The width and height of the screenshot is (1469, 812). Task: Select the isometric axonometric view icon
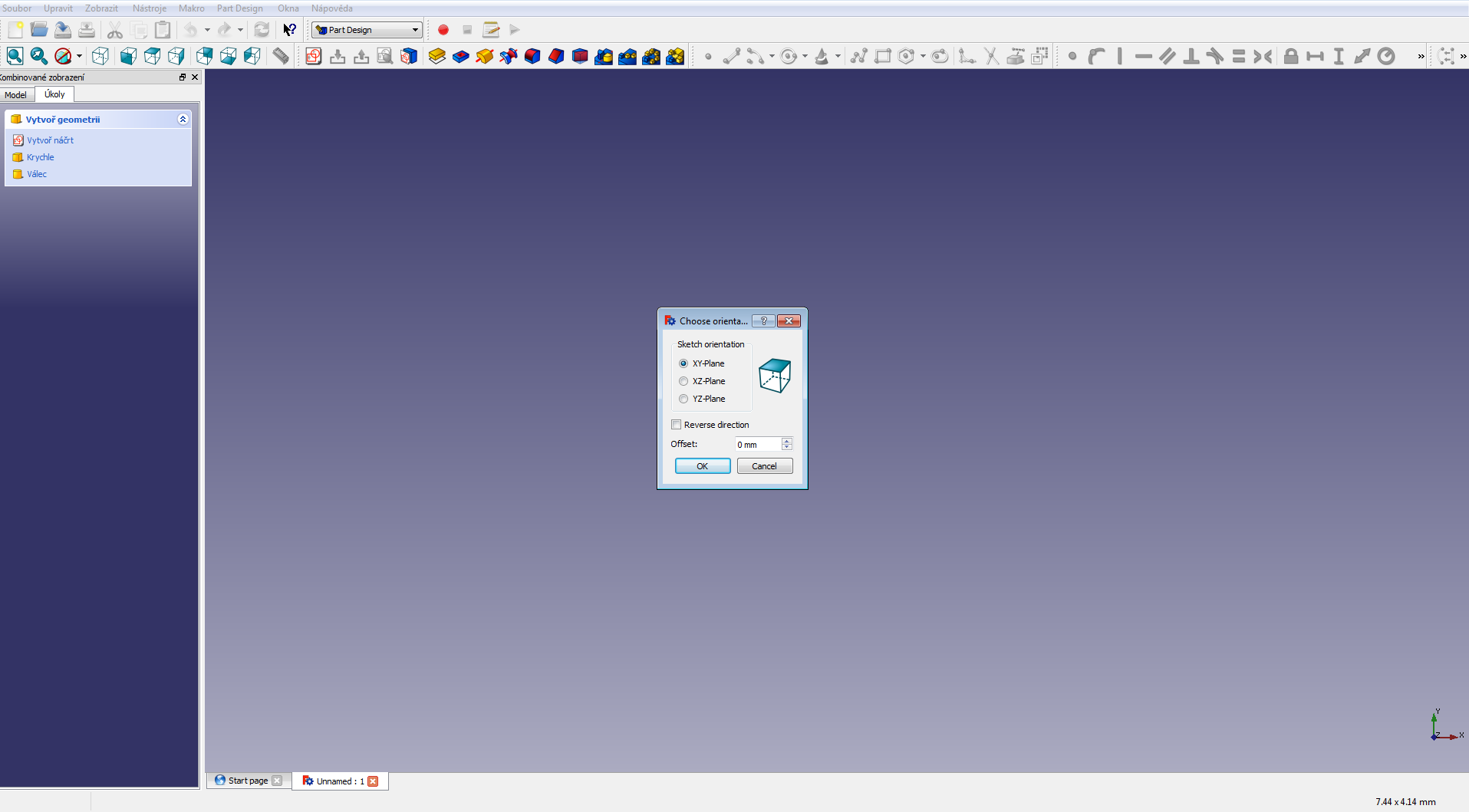[100, 56]
